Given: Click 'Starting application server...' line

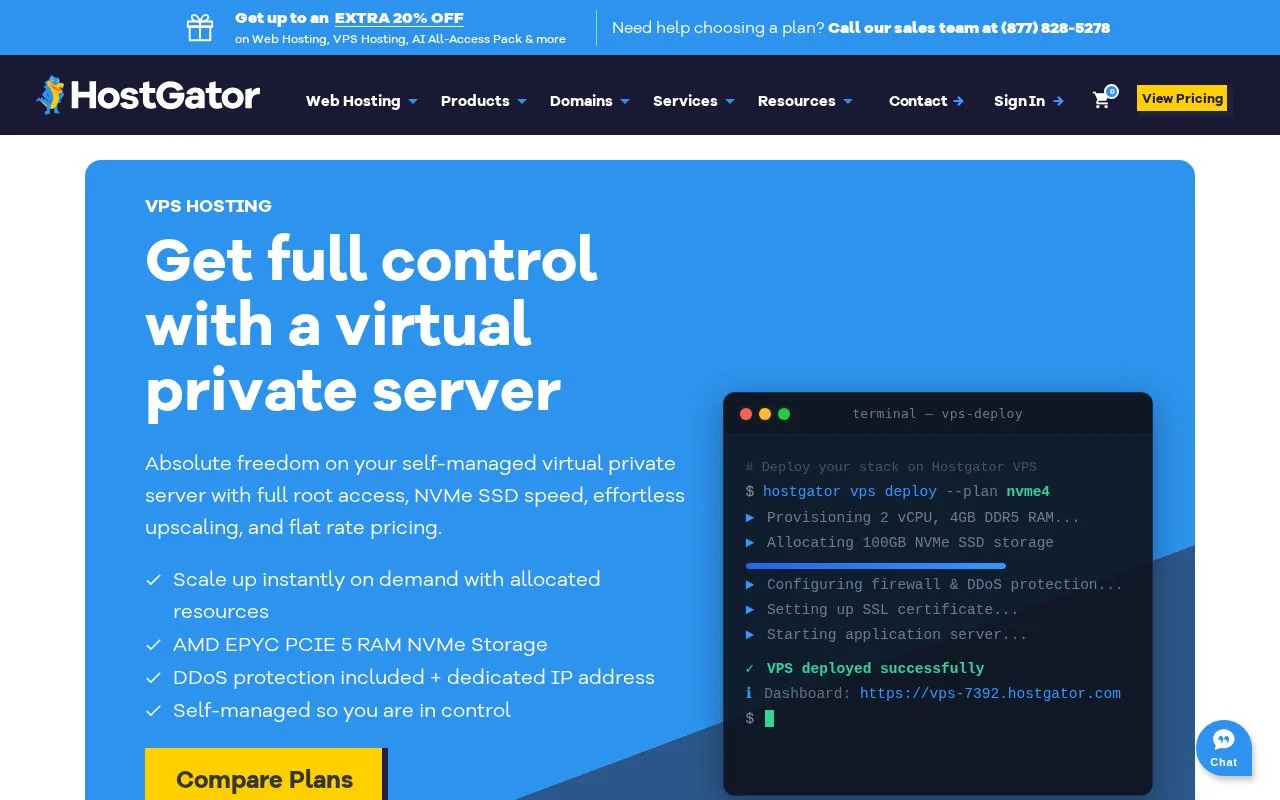Looking at the screenshot, I should pos(897,635).
